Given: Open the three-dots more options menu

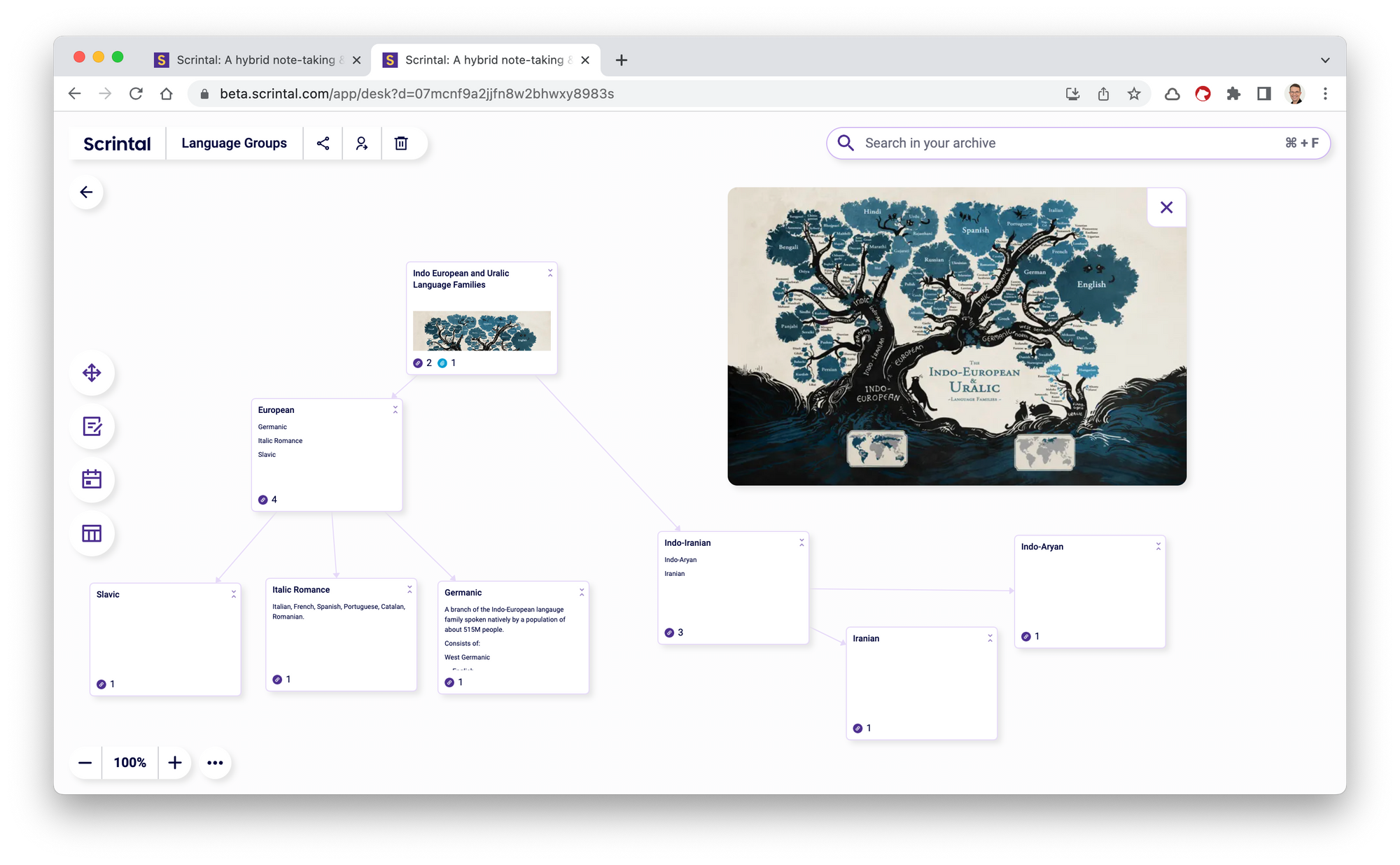Looking at the screenshot, I should point(215,763).
